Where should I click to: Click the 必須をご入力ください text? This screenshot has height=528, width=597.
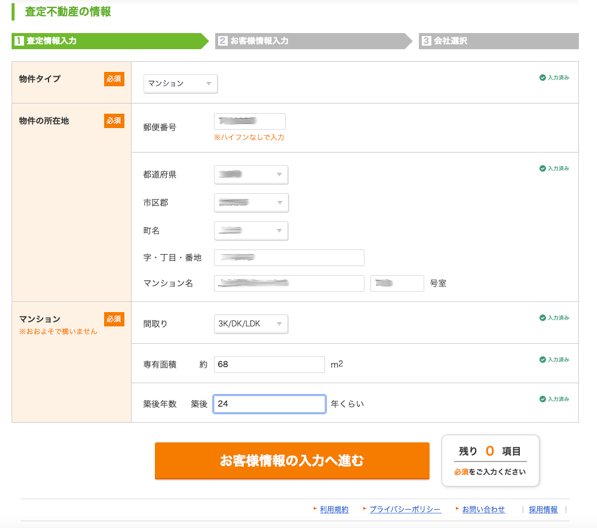tap(490, 472)
